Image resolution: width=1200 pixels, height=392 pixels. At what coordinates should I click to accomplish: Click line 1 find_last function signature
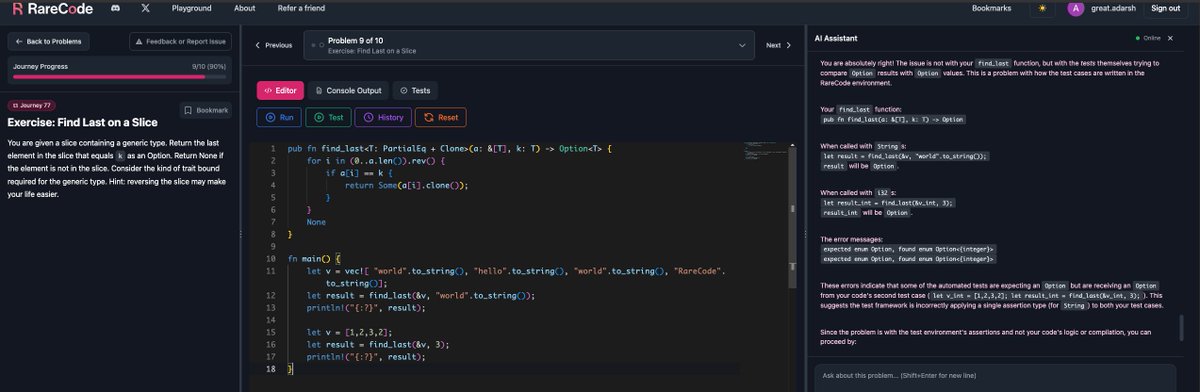(449, 148)
